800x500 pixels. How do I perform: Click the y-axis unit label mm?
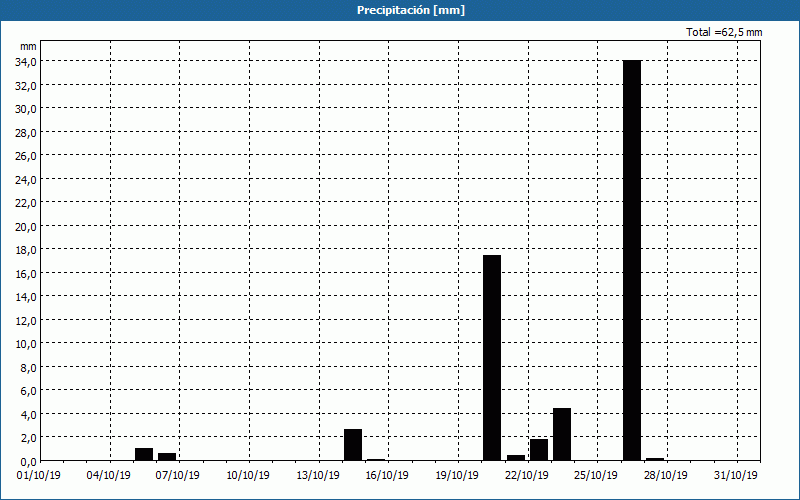[x=29, y=46]
